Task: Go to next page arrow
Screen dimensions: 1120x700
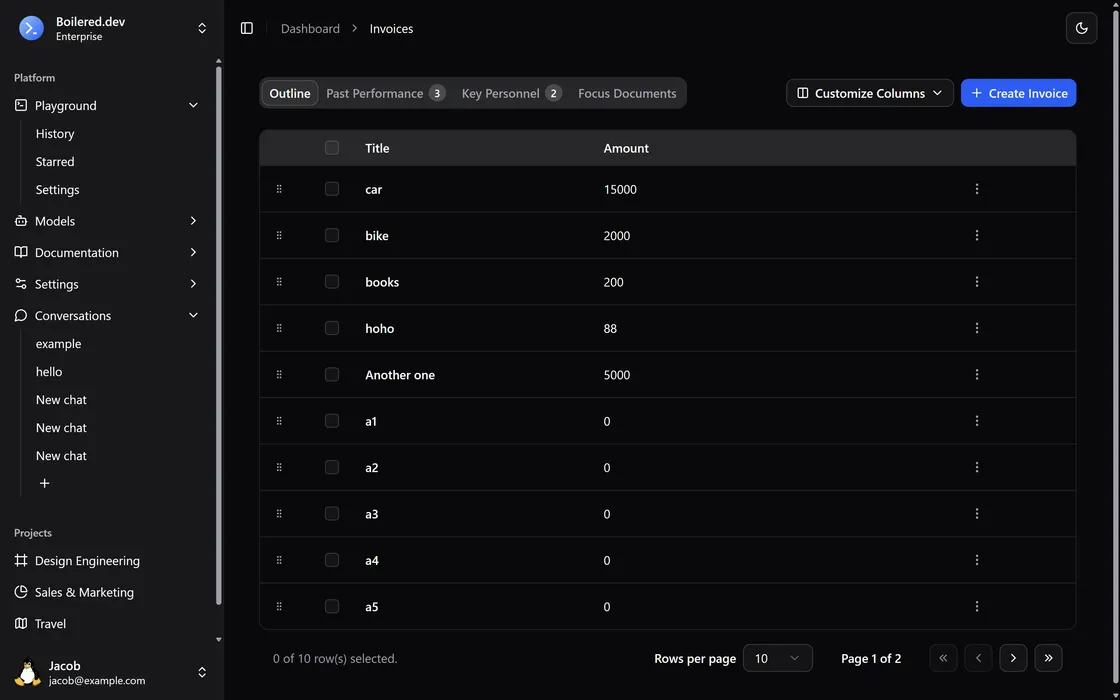Action: (x=1013, y=658)
